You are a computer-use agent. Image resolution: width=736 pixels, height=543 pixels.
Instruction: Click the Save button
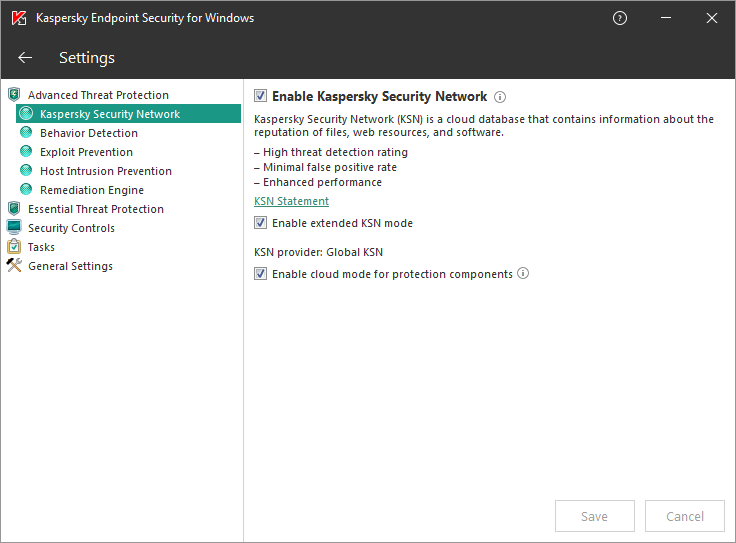(595, 516)
